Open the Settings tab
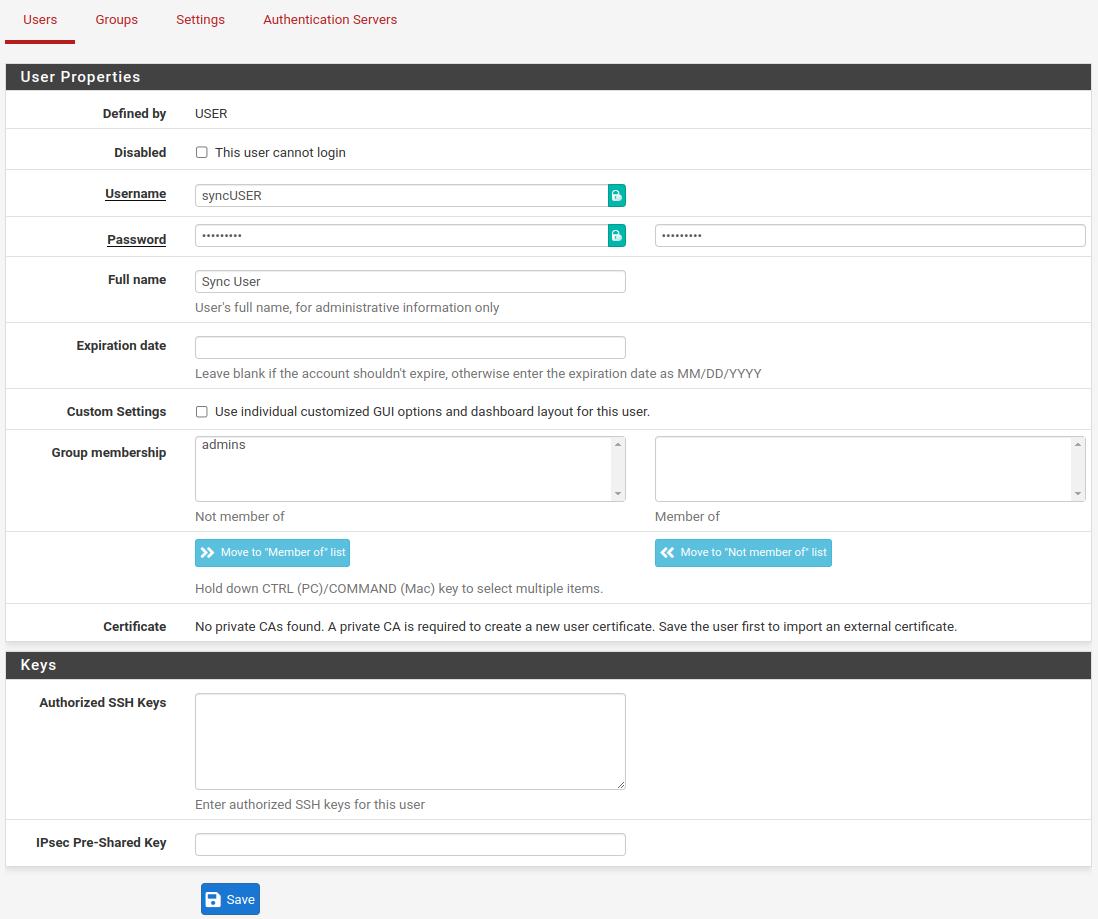Screen dimensions: 1098x919 200,20
